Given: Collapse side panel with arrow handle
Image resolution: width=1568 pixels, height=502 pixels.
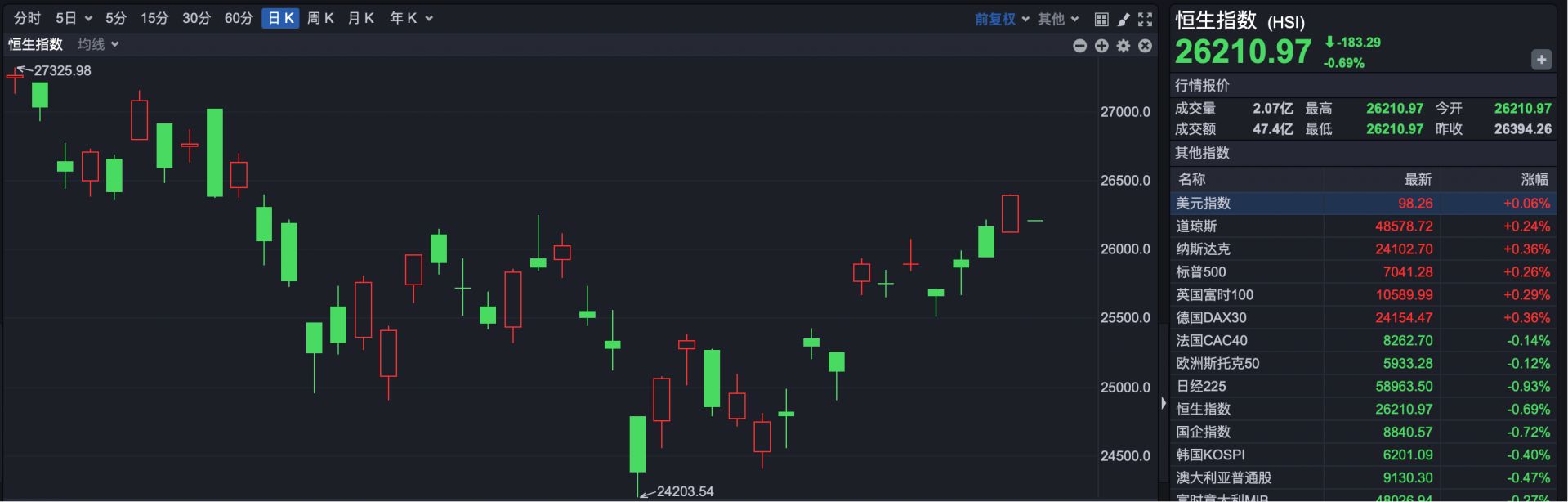Looking at the screenshot, I should coord(1164,403).
